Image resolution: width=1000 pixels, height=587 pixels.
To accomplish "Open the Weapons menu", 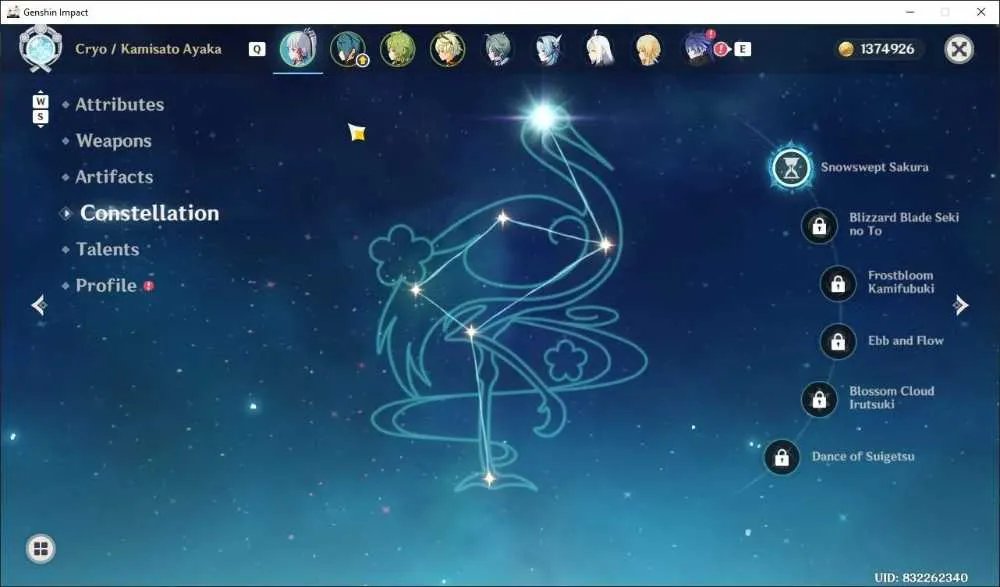I will point(114,141).
